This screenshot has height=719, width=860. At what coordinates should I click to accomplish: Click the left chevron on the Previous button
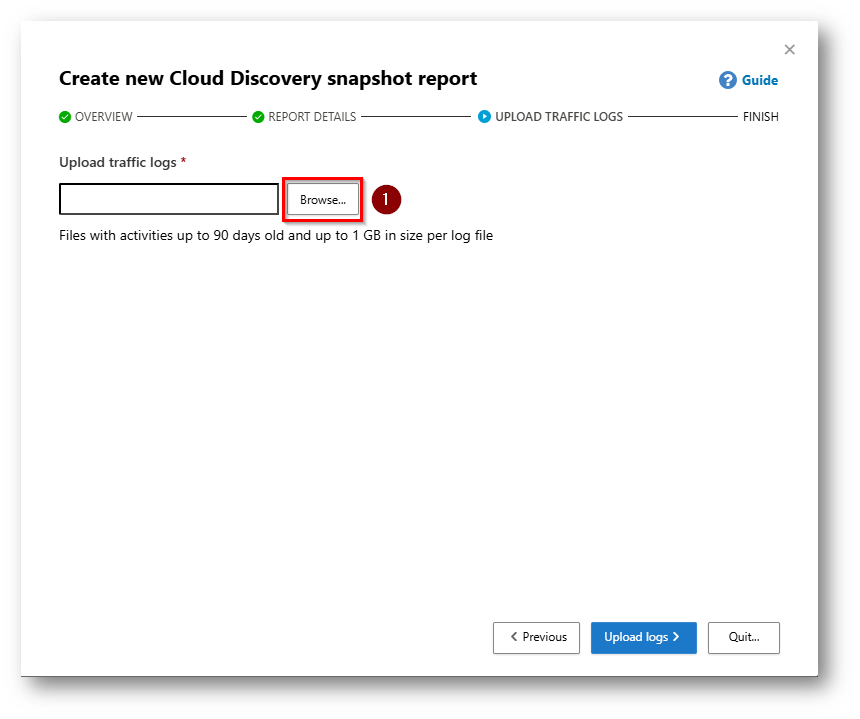[x=514, y=637]
